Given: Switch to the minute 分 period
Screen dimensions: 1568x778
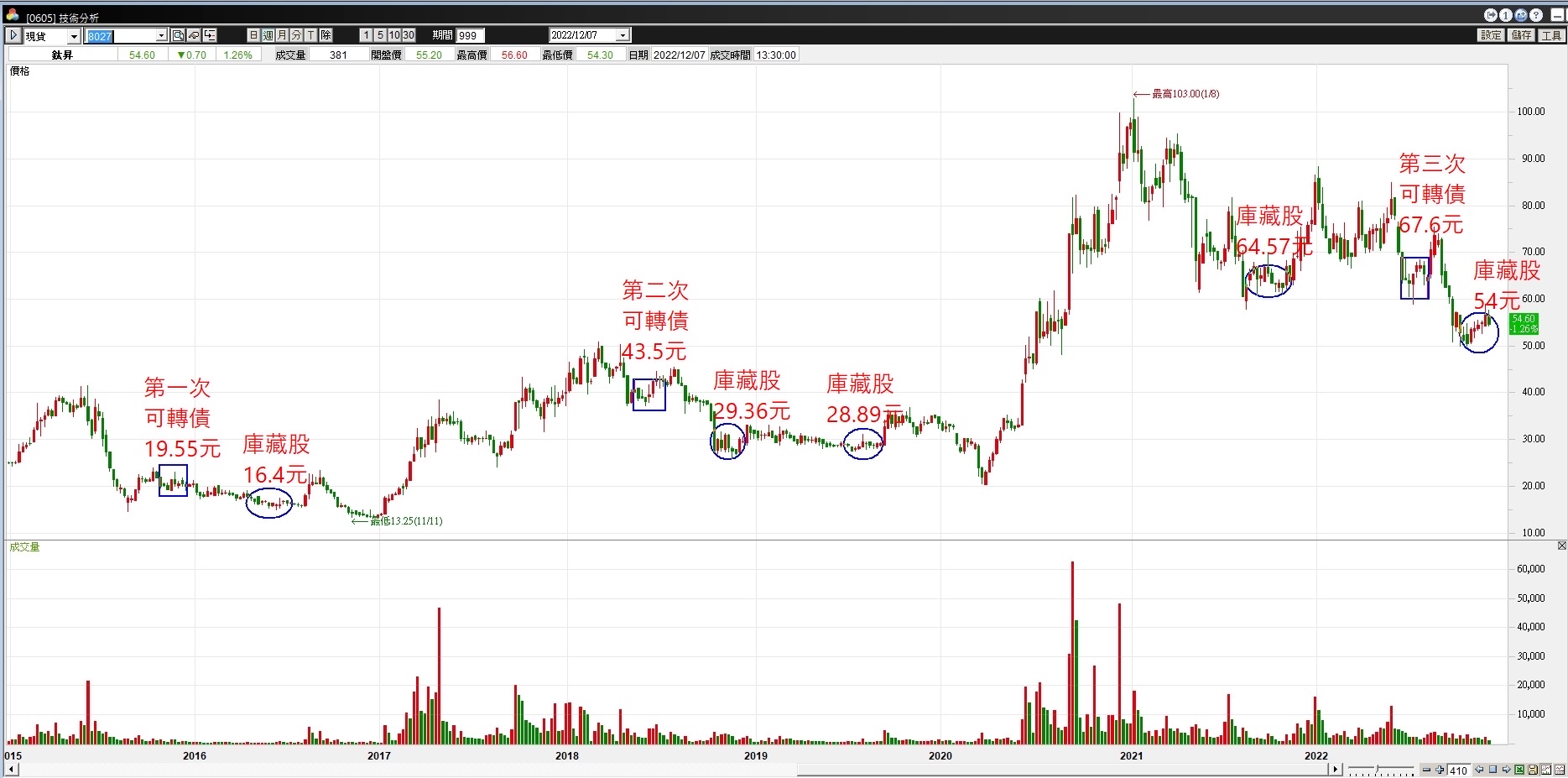Looking at the screenshot, I should point(296,35).
